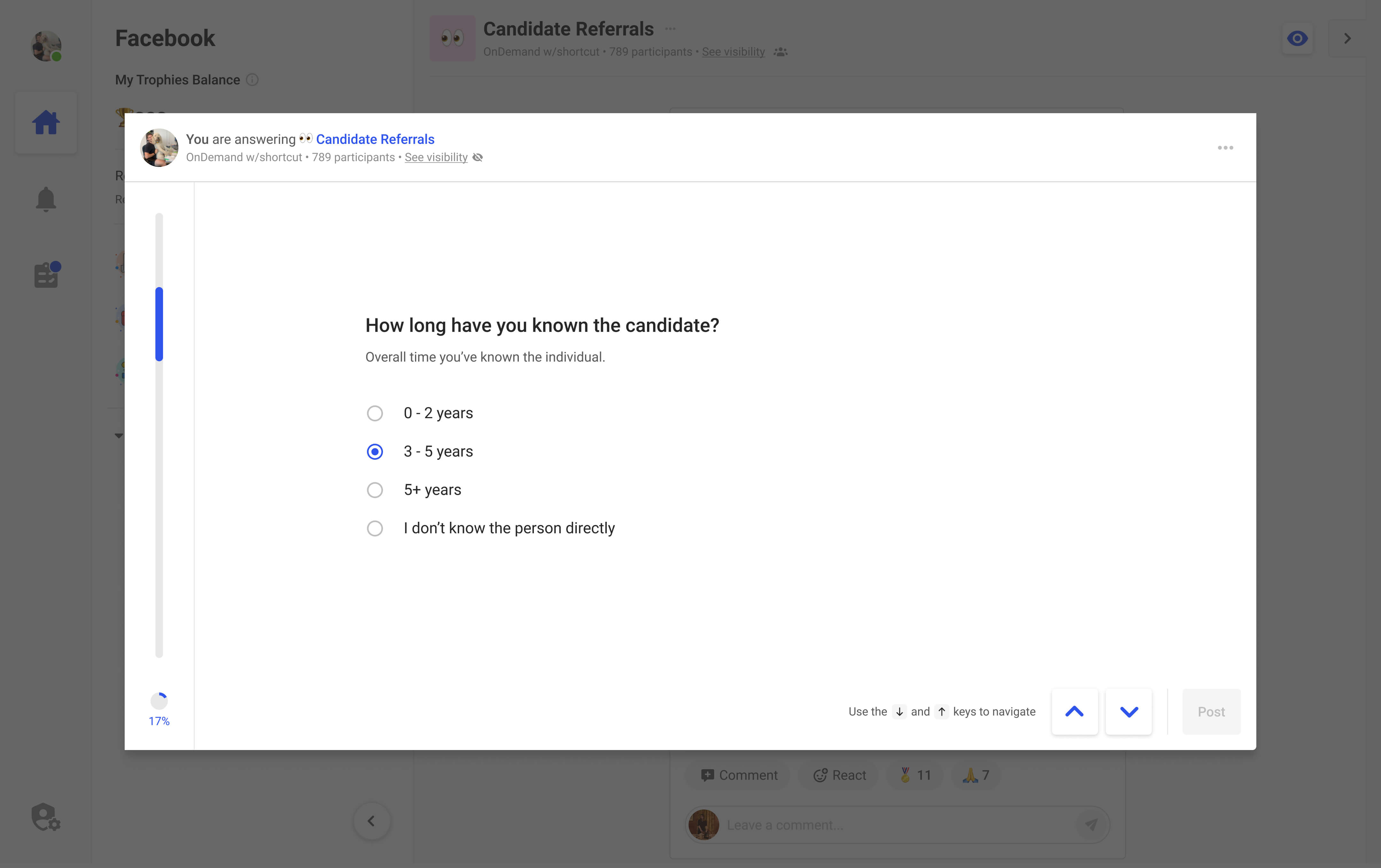The width and height of the screenshot is (1381, 868).
Task: Open the Home feed icon
Action: (46, 121)
